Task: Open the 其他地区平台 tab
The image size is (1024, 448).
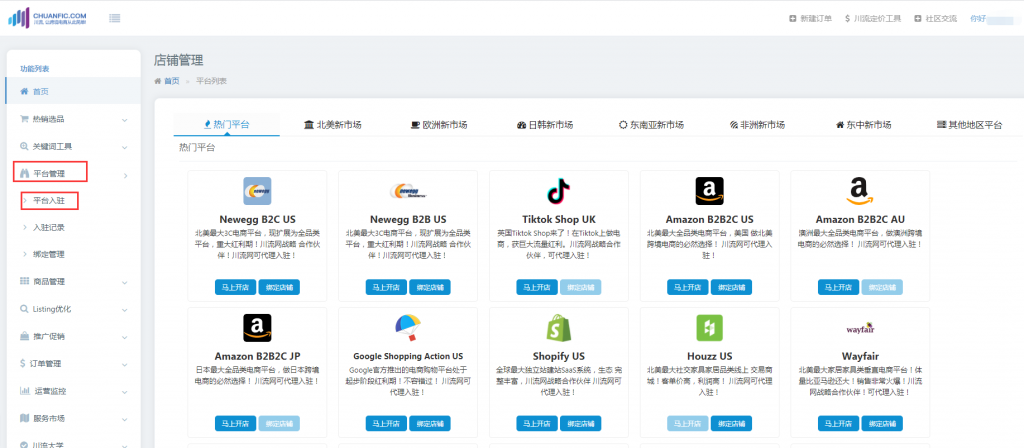Action: pos(969,125)
